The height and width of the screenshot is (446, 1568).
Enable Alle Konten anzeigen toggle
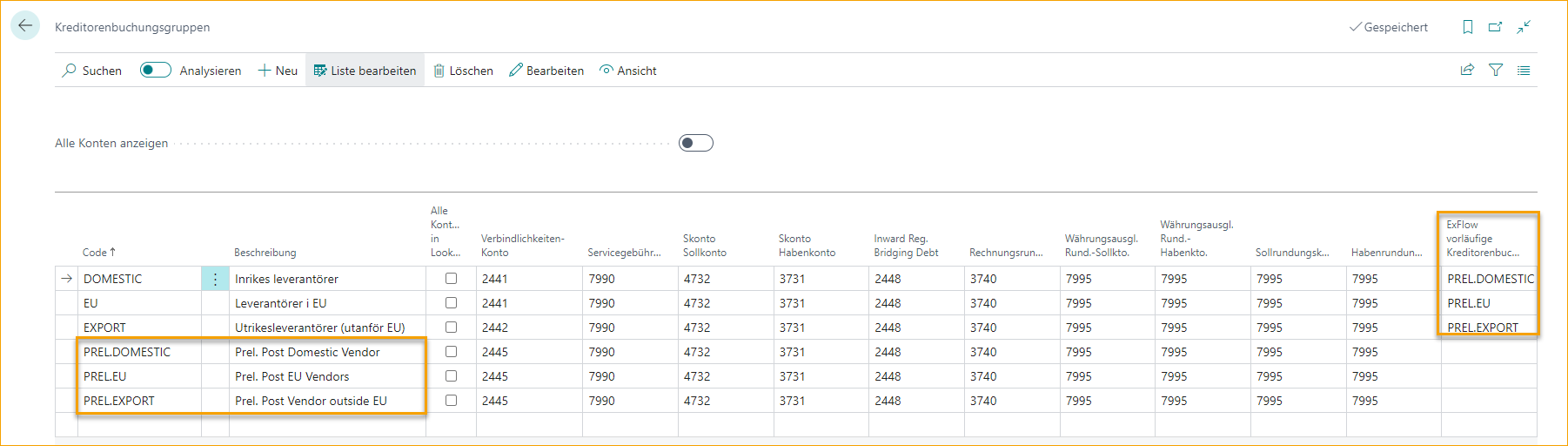click(x=695, y=143)
